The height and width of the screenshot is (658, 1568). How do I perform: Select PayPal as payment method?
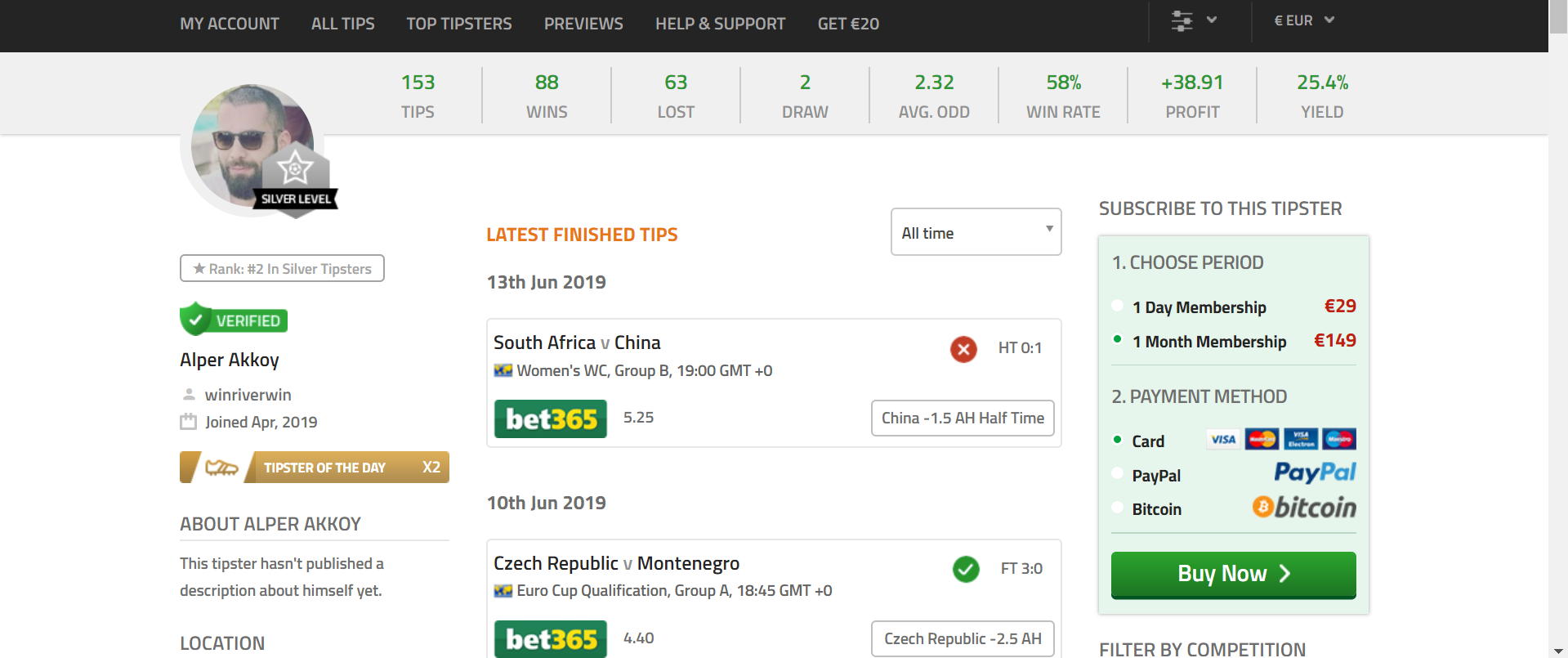coord(1118,474)
